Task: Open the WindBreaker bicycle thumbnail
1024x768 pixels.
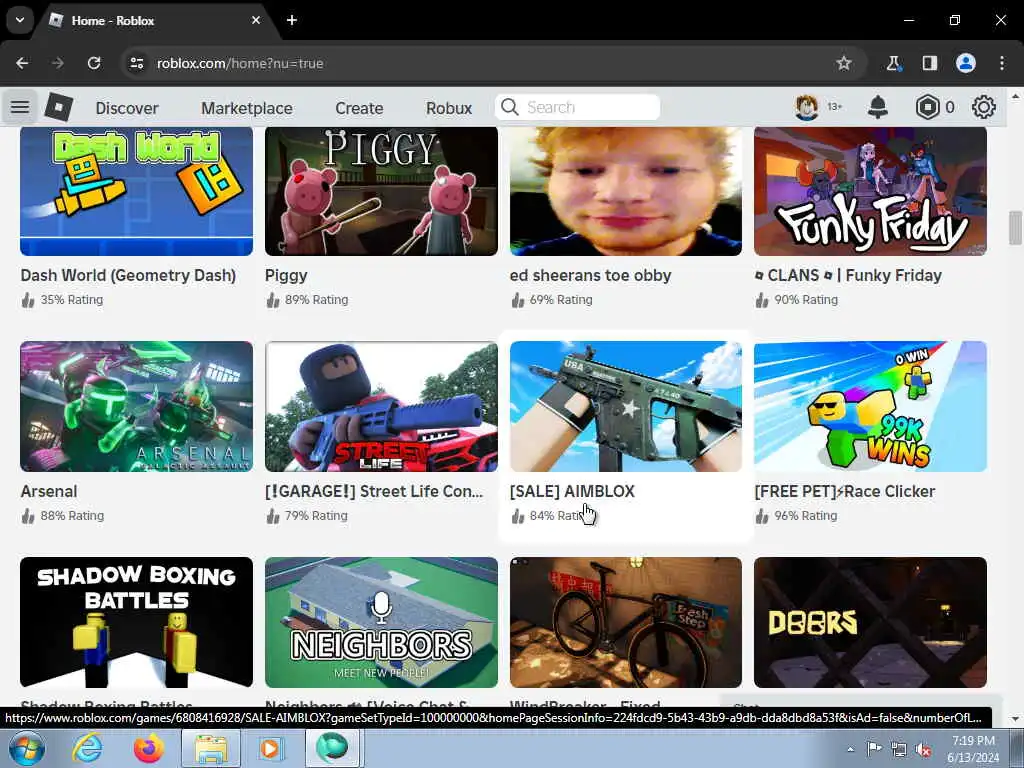Action: 626,622
